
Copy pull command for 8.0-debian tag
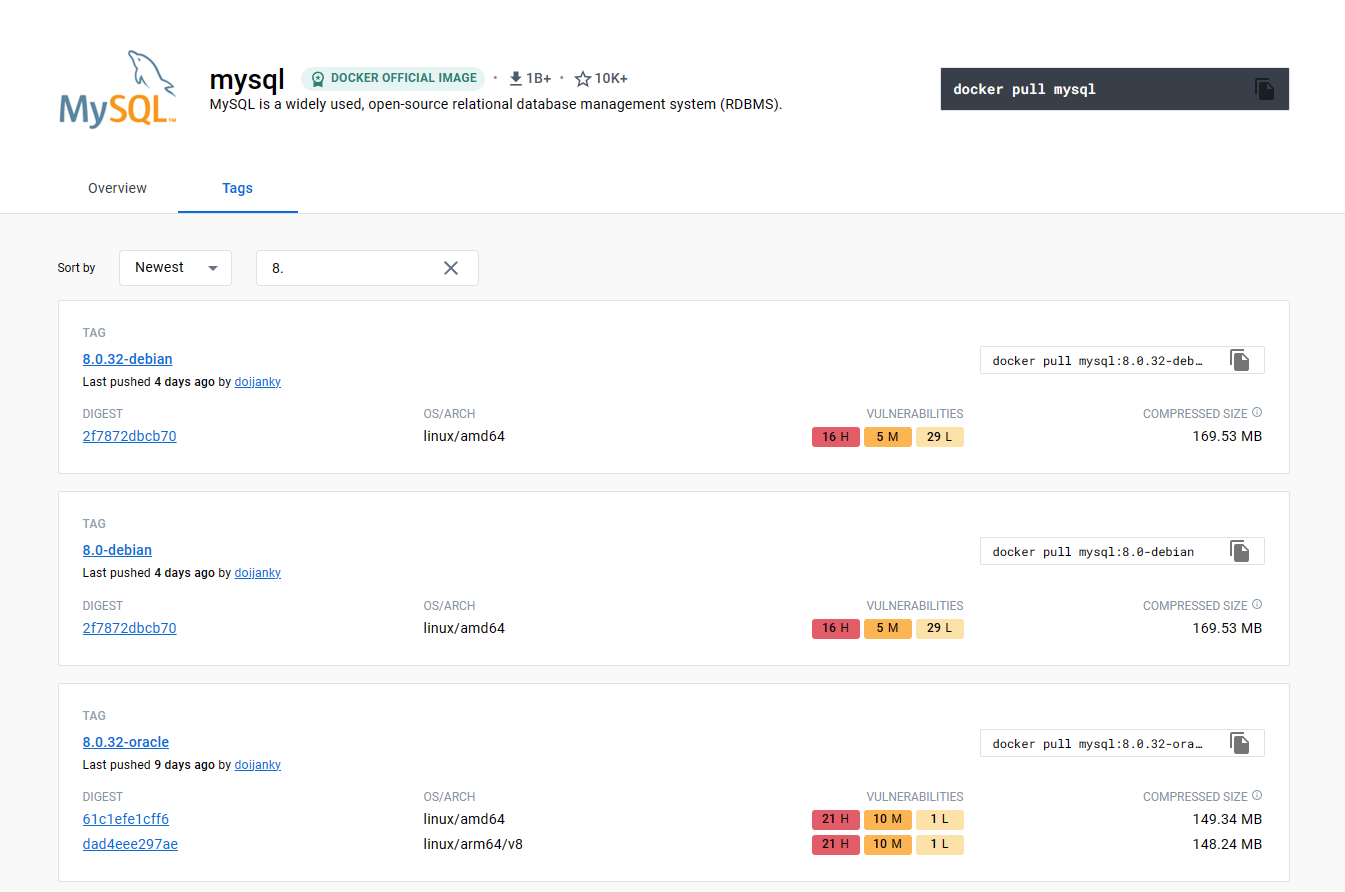1240,551
